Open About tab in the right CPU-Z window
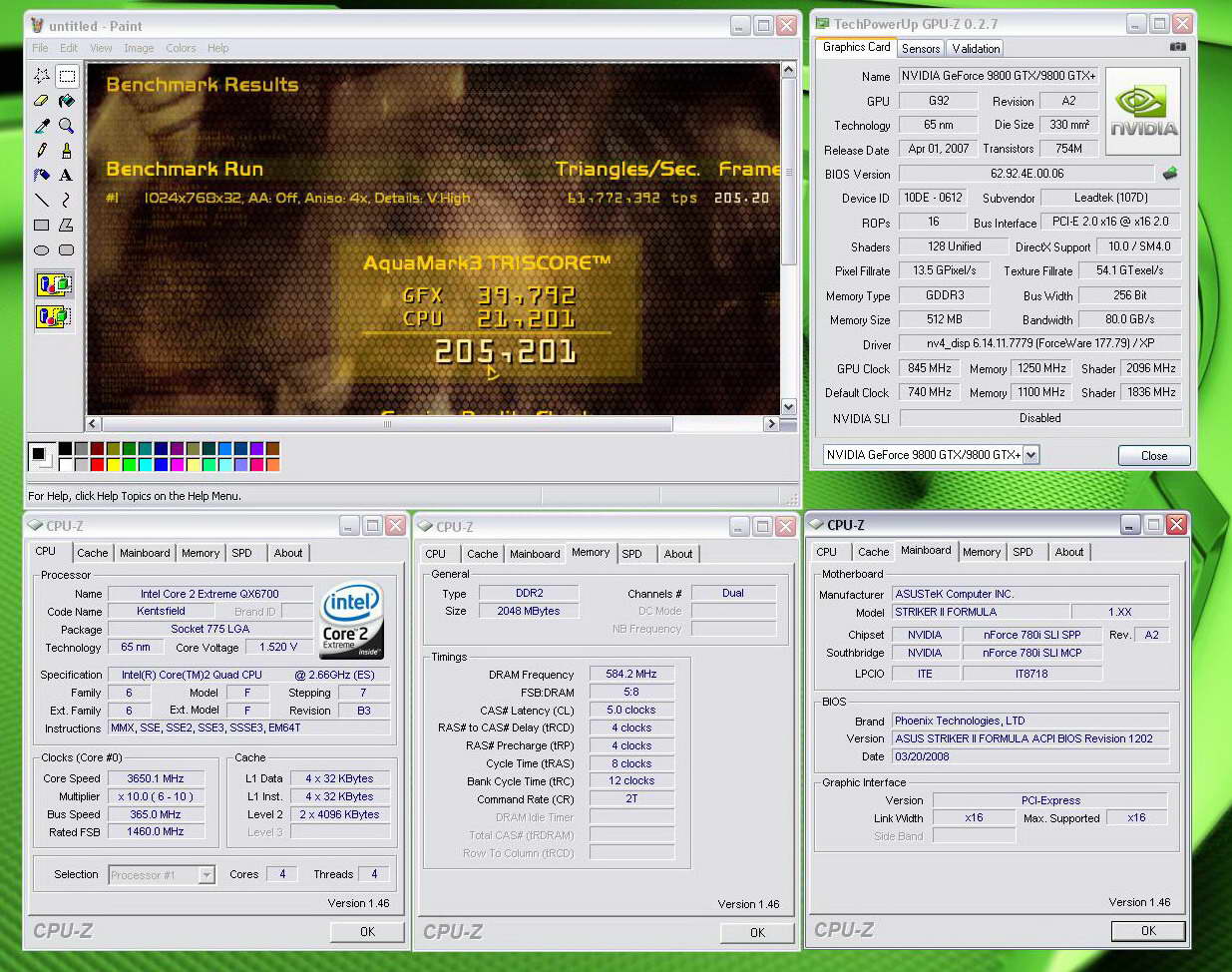1232x972 pixels. tap(1069, 552)
